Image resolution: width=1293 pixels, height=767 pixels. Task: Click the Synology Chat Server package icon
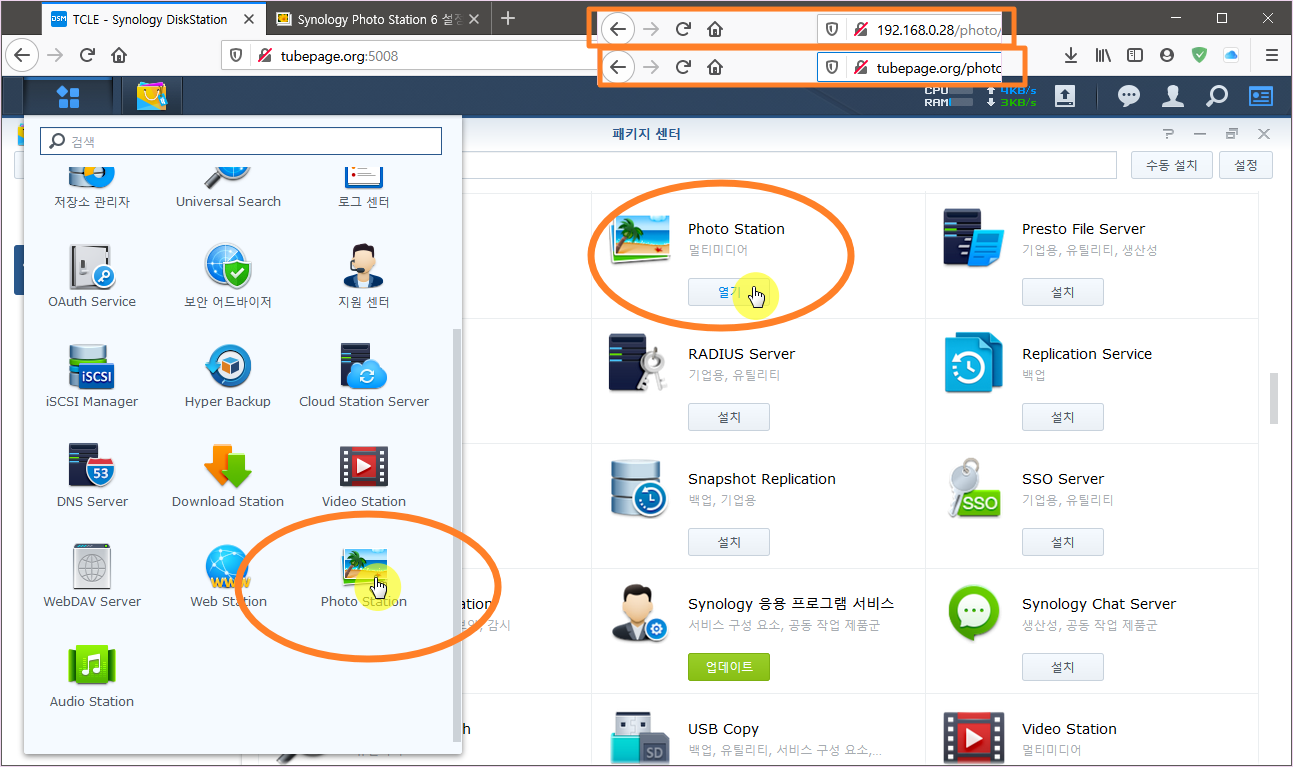972,612
